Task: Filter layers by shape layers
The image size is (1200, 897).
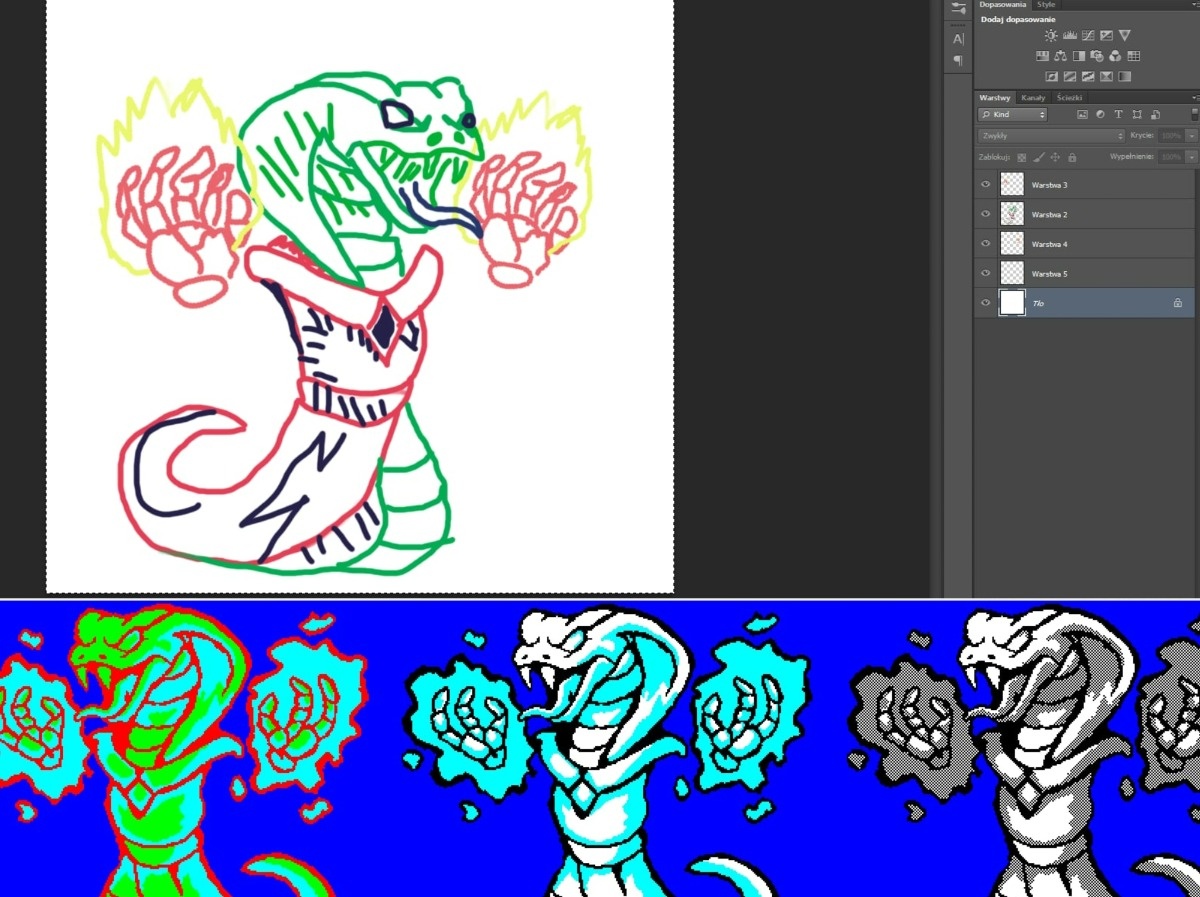Action: pyautogui.click(x=1137, y=114)
